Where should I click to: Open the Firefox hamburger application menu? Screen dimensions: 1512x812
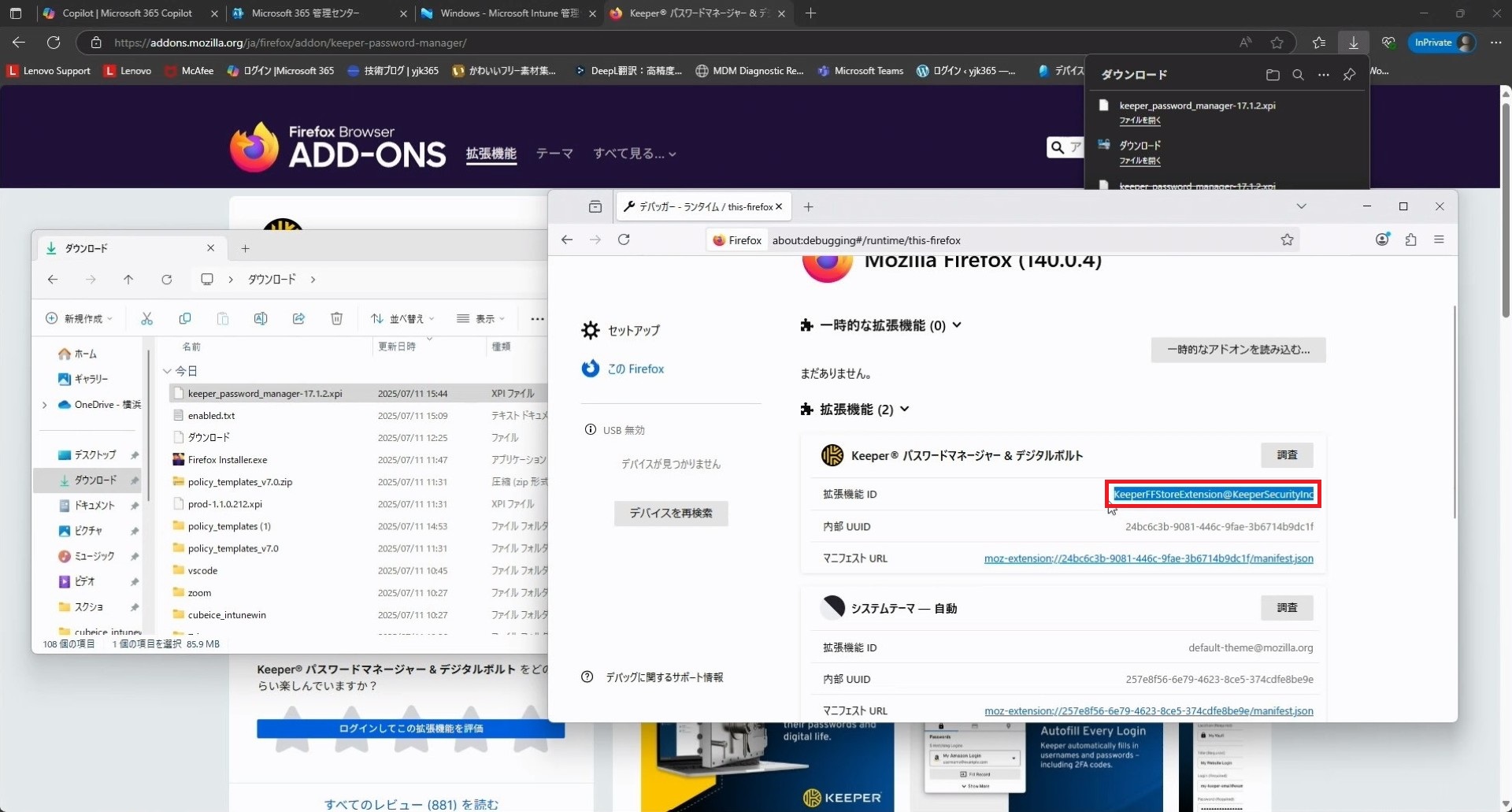click(x=1439, y=240)
